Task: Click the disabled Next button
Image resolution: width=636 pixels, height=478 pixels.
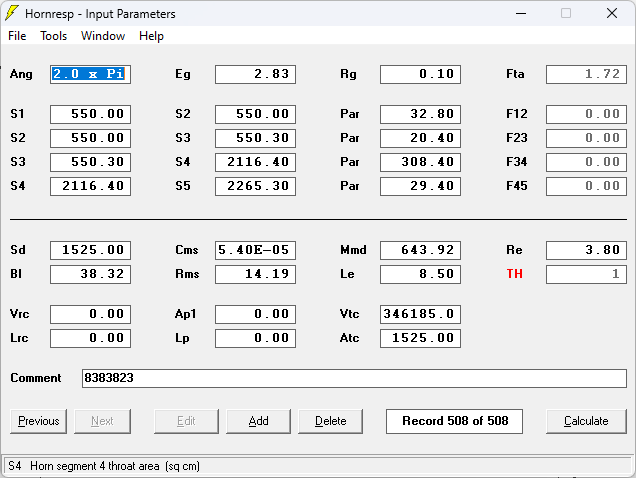Action: pyautogui.click(x=102, y=421)
